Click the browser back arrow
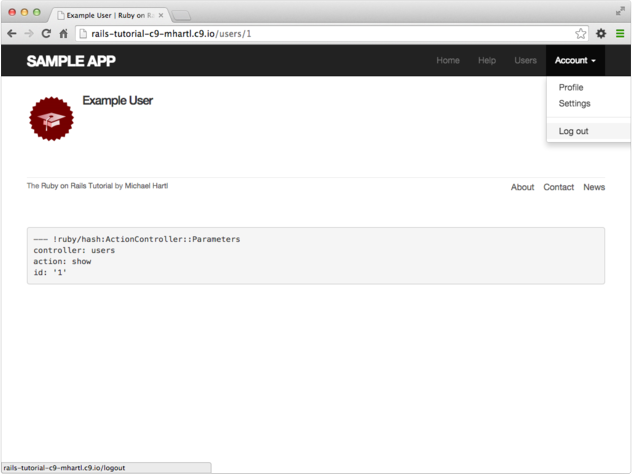The image size is (632, 474). click(x=11, y=33)
